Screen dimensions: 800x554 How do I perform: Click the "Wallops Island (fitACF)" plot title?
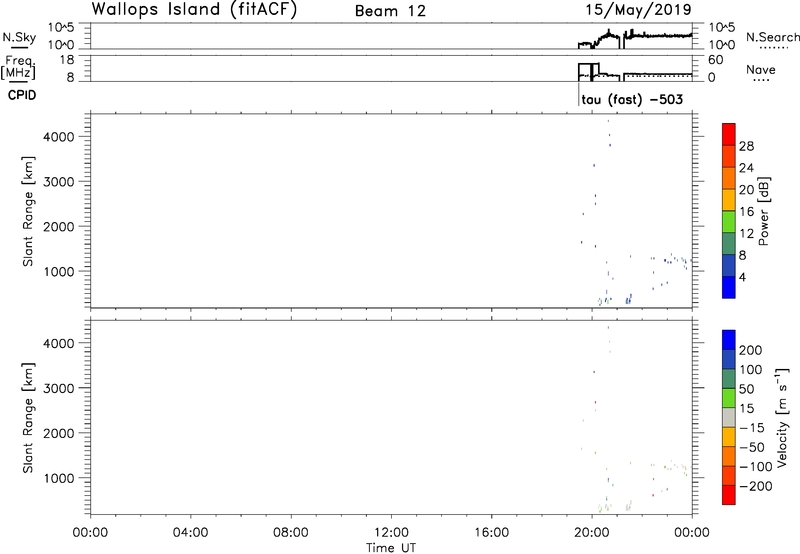[x=194, y=10]
